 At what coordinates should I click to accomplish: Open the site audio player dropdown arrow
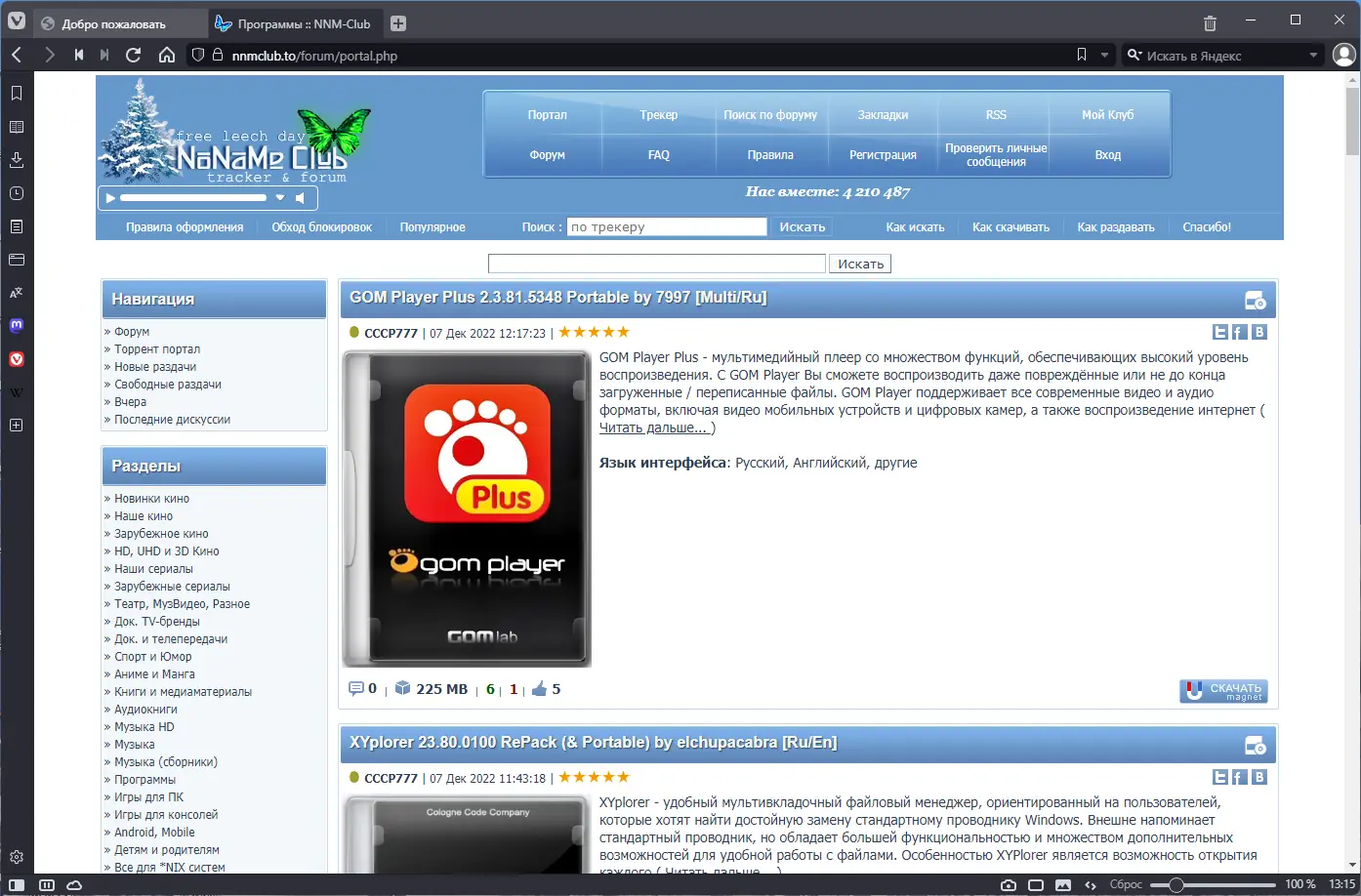[x=280, y=197]
